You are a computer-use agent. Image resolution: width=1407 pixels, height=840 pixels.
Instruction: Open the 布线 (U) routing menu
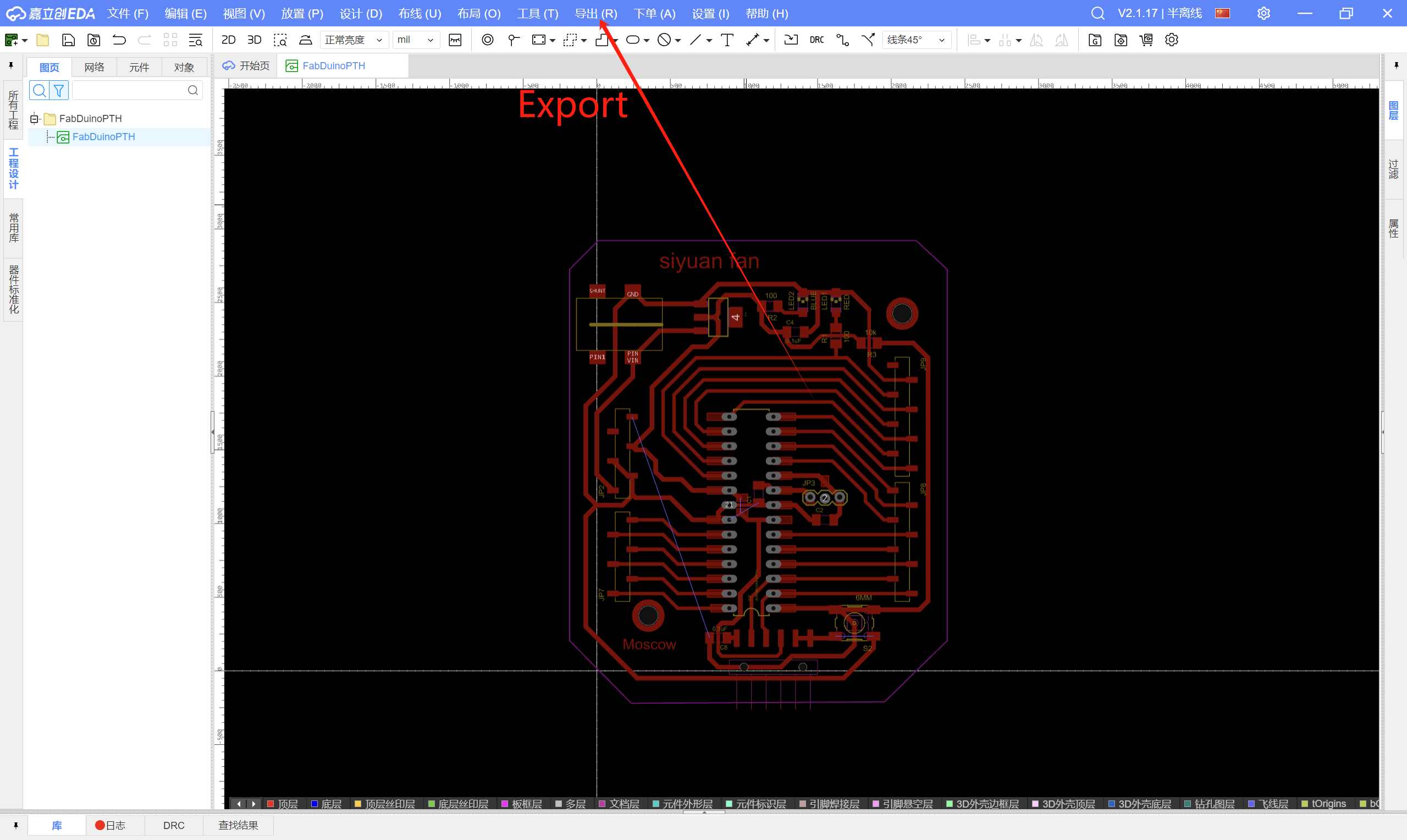point(420,13)
